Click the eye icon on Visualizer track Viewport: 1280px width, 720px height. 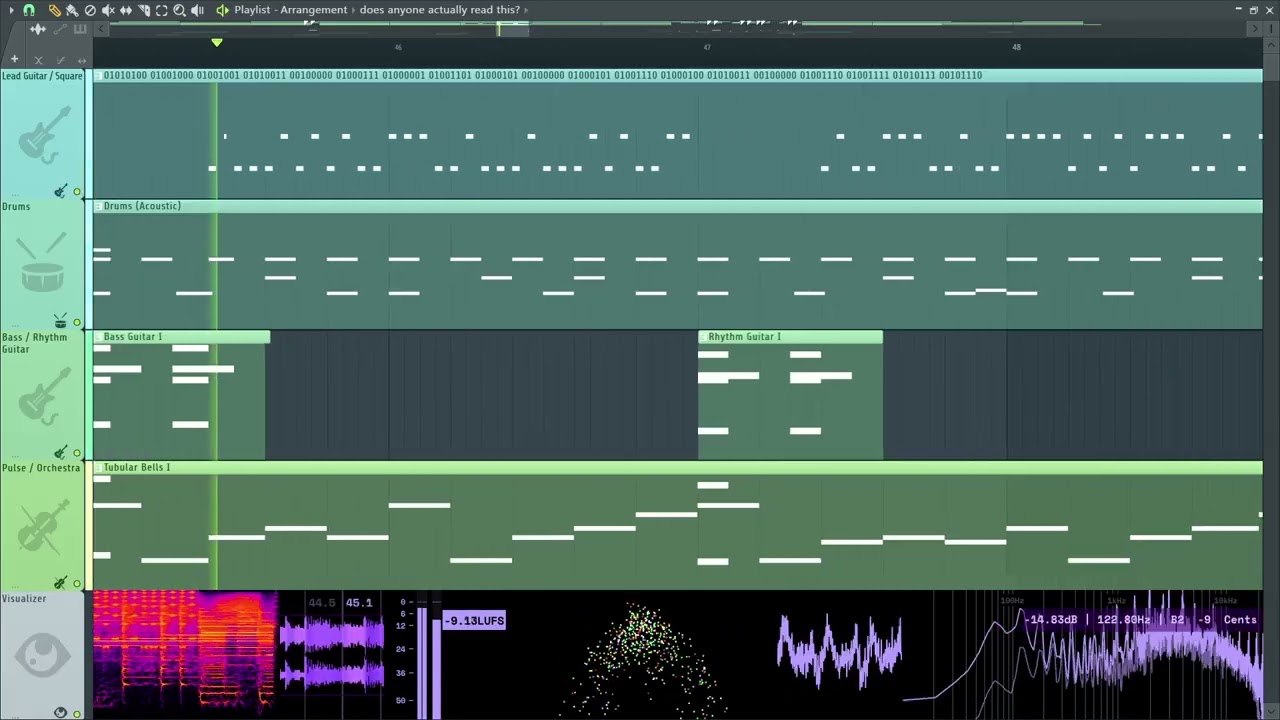43,655
